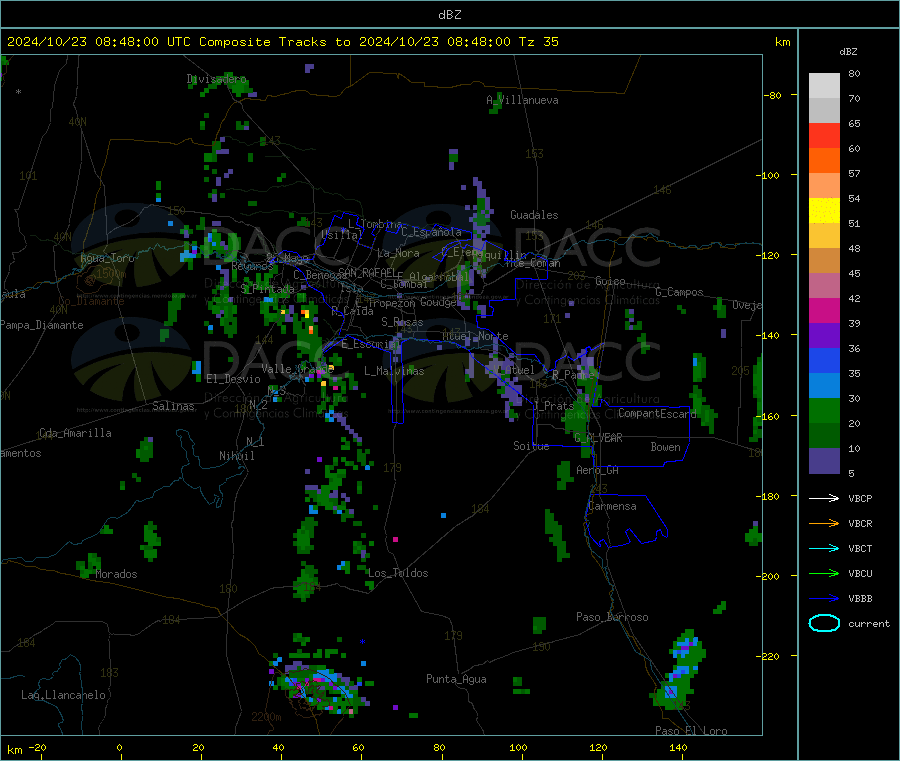Click the Soitue map label
The width and height of the screenshot is (900, 761).
click(x=531, y=445)
